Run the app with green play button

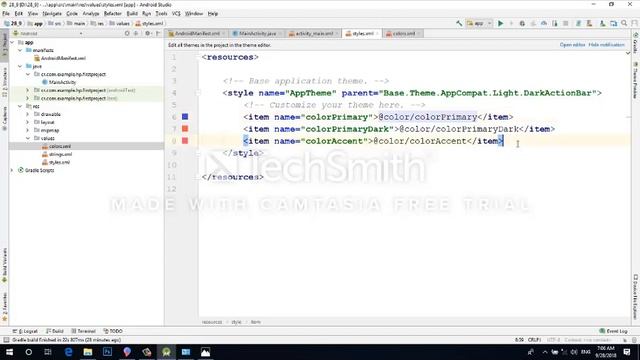pos(500,24)
